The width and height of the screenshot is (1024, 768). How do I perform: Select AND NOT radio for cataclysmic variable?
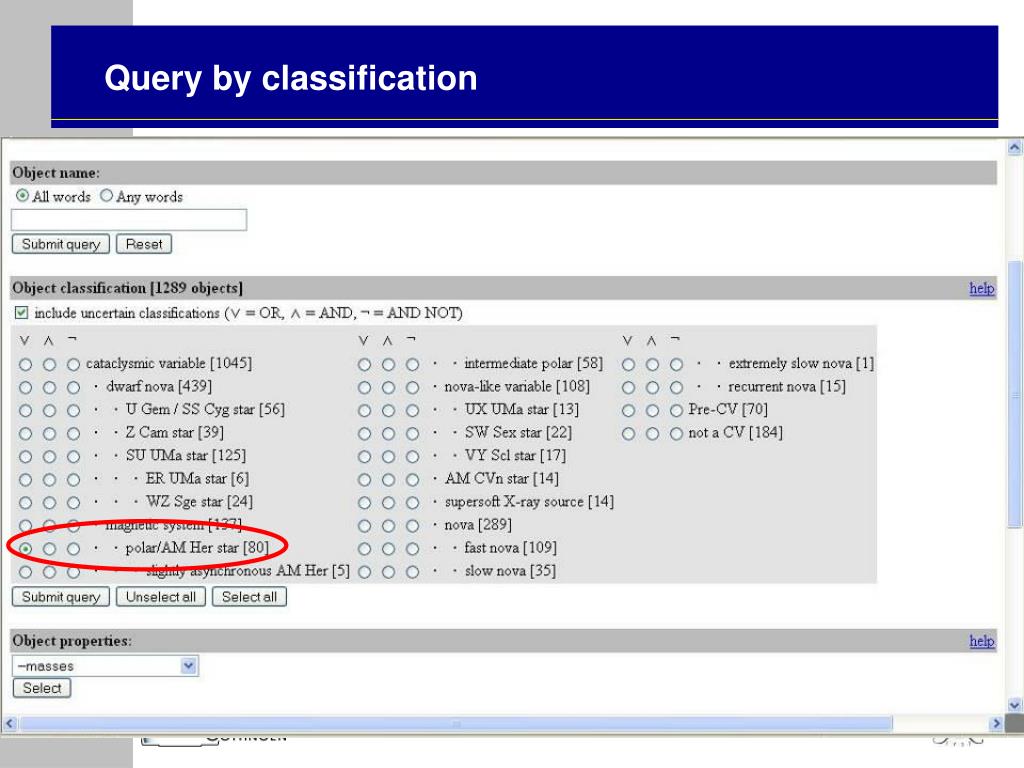pos(73,364)
